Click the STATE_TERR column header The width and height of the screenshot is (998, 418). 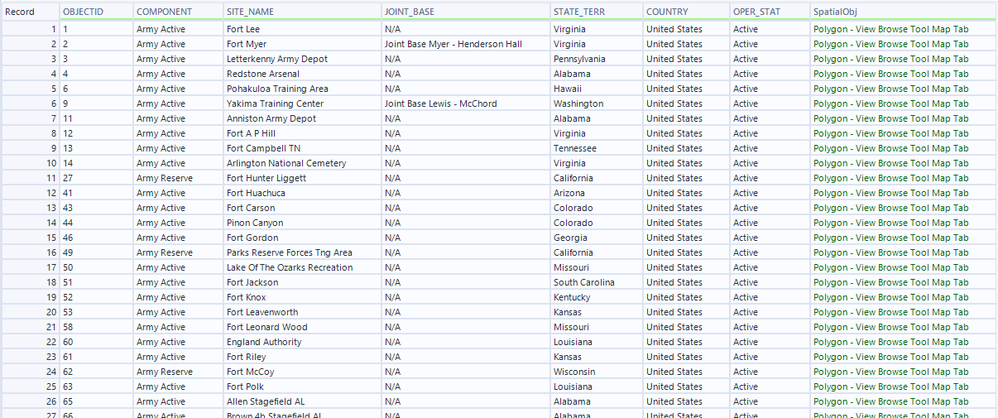click(579, 11)
